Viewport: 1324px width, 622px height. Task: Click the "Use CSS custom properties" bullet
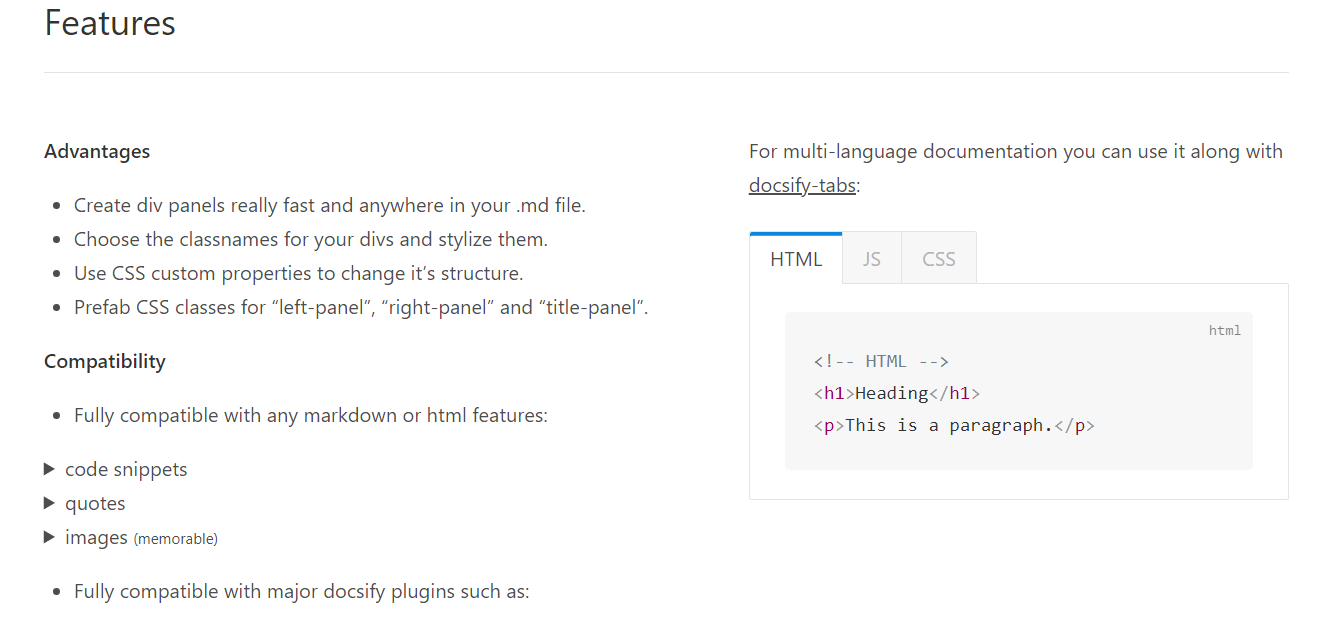[298, 273]
